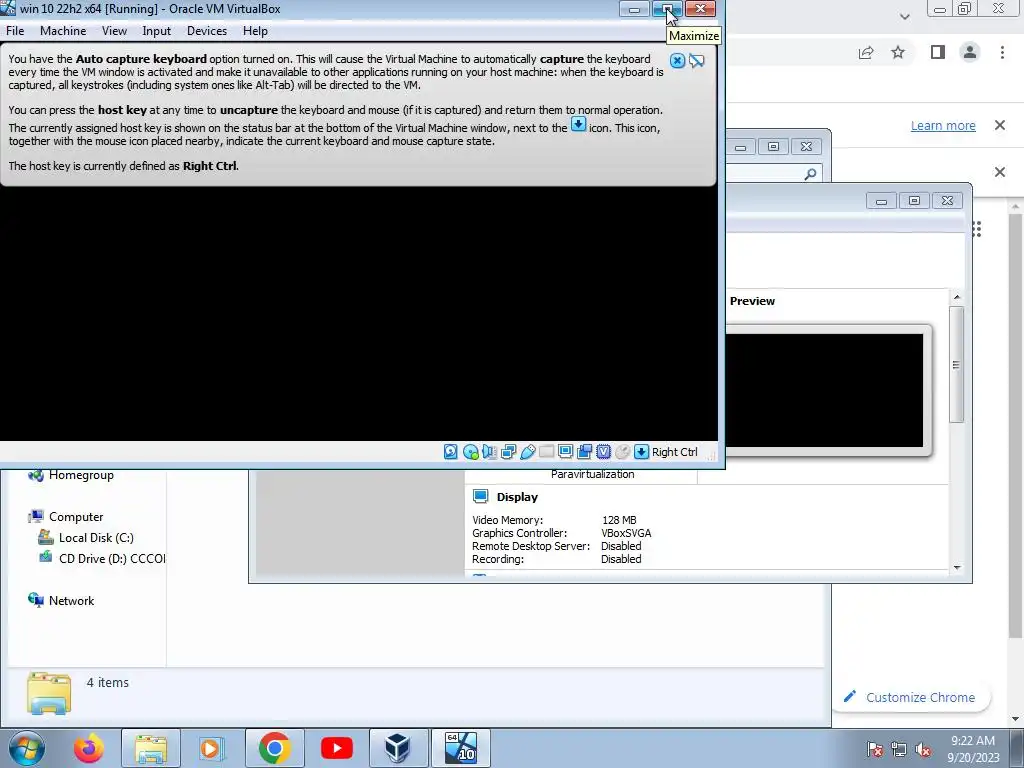The height and width of the screenshot is (768, 1024).
Task: Open the Google apps grid icon
Action: (x=977, y=229)
